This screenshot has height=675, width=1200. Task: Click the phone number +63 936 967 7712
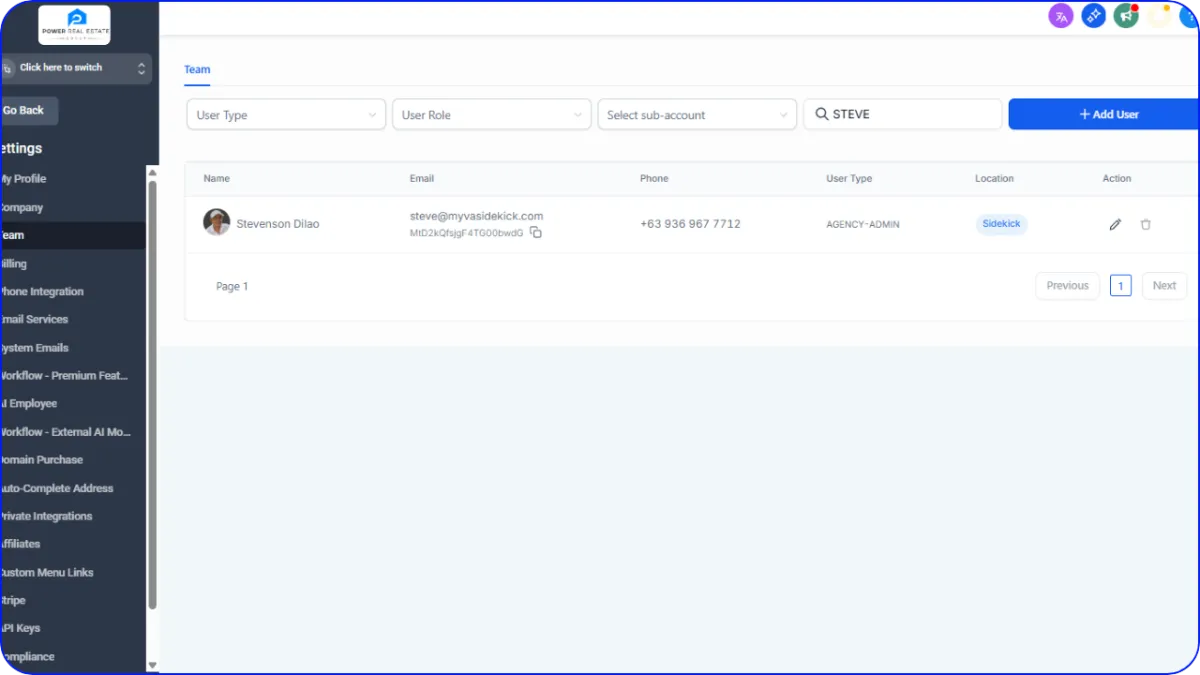pos(690,224)
